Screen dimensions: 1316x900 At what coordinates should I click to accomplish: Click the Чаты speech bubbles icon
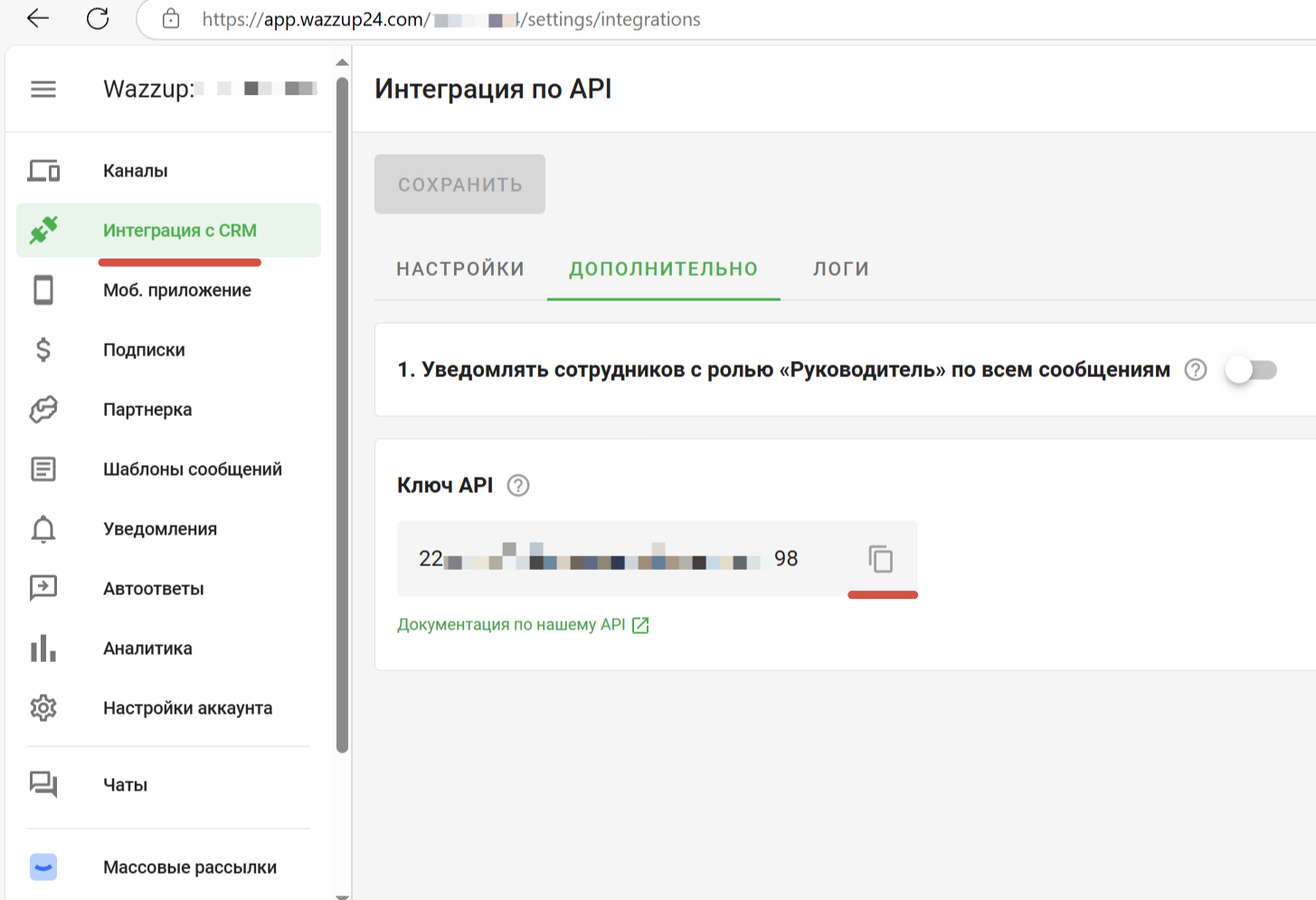pos(43,784)
